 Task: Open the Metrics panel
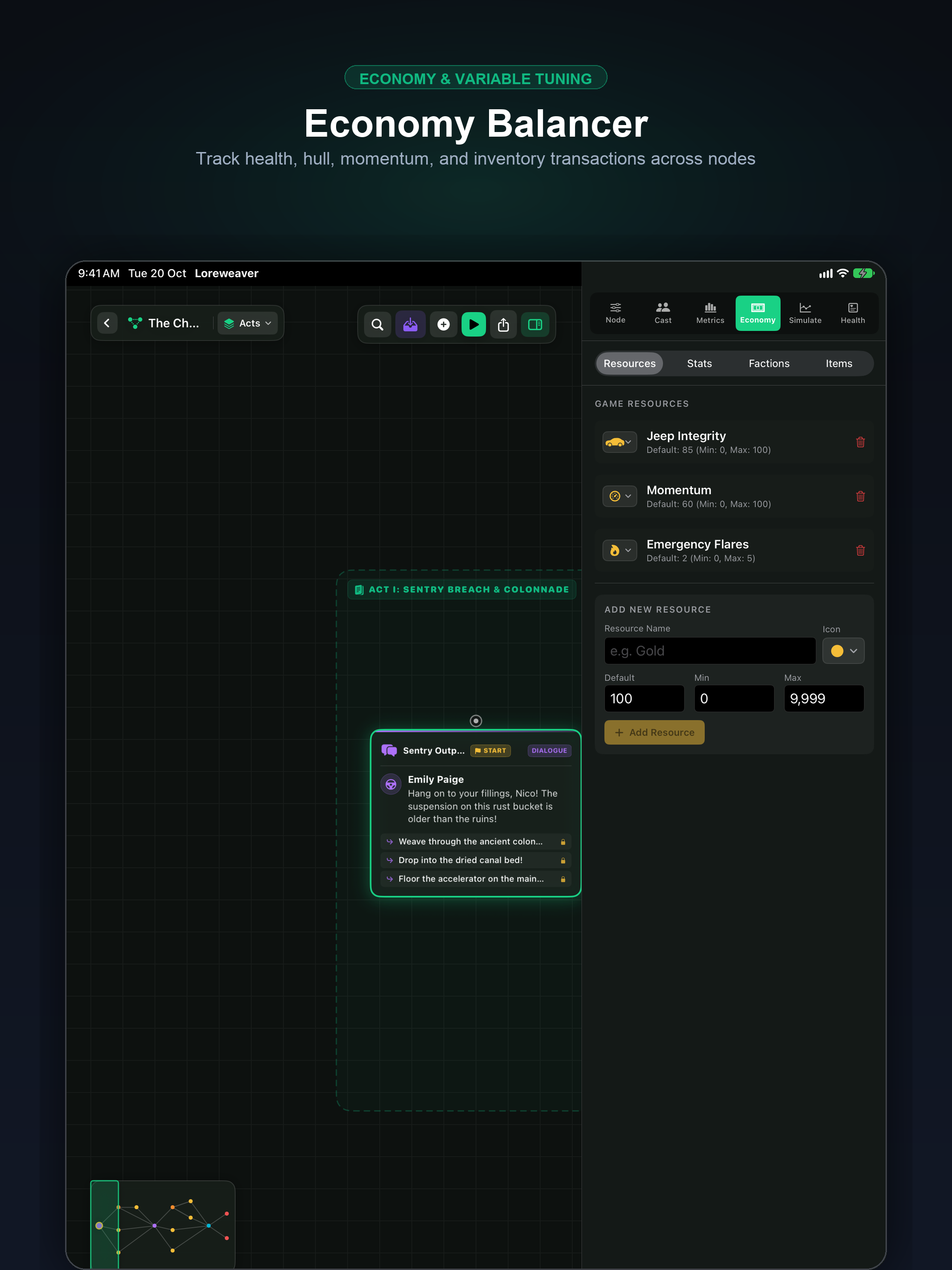710,313
